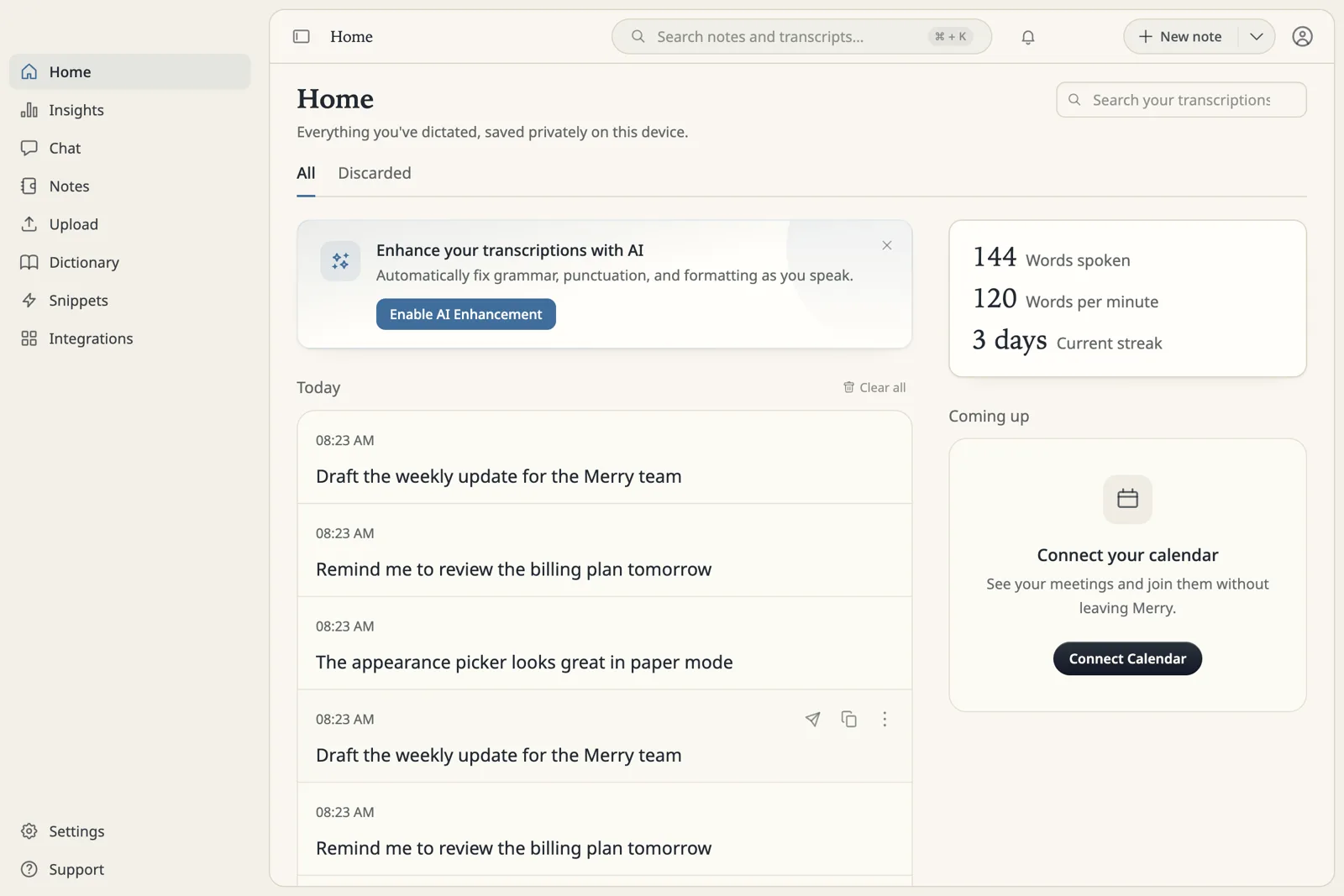1344x896 pixels.
Task: Open Snippets in the sidebar
Action: click(x=130, y=301)
